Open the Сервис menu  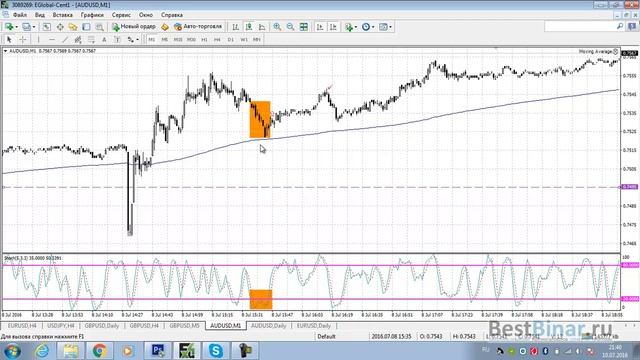point(121,15)
